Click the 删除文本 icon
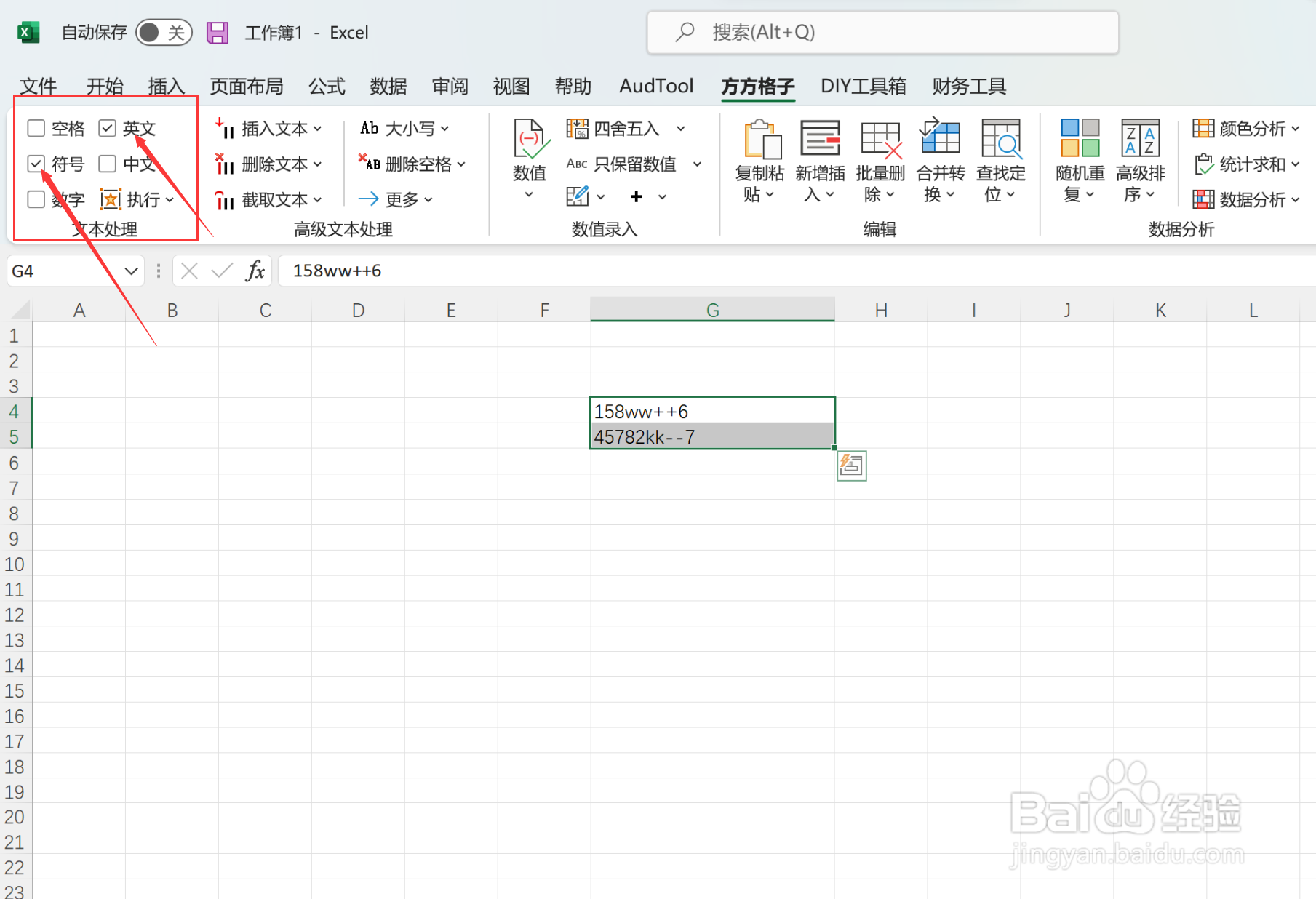1316x899 pixels. point(225,164)
